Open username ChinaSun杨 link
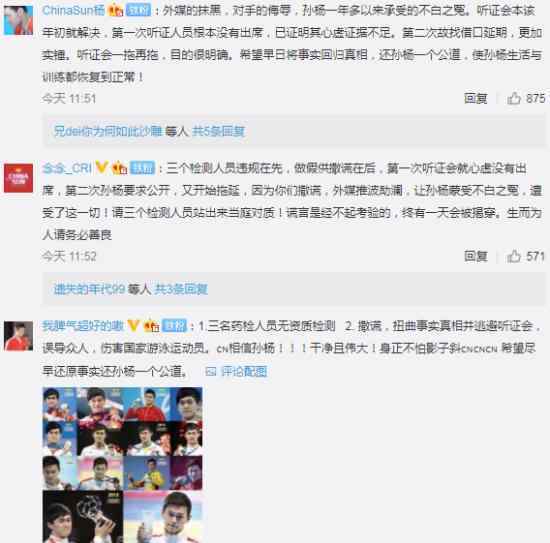This screenshot has width=550, height=543. pyautogui.click(x=74, y=10)
